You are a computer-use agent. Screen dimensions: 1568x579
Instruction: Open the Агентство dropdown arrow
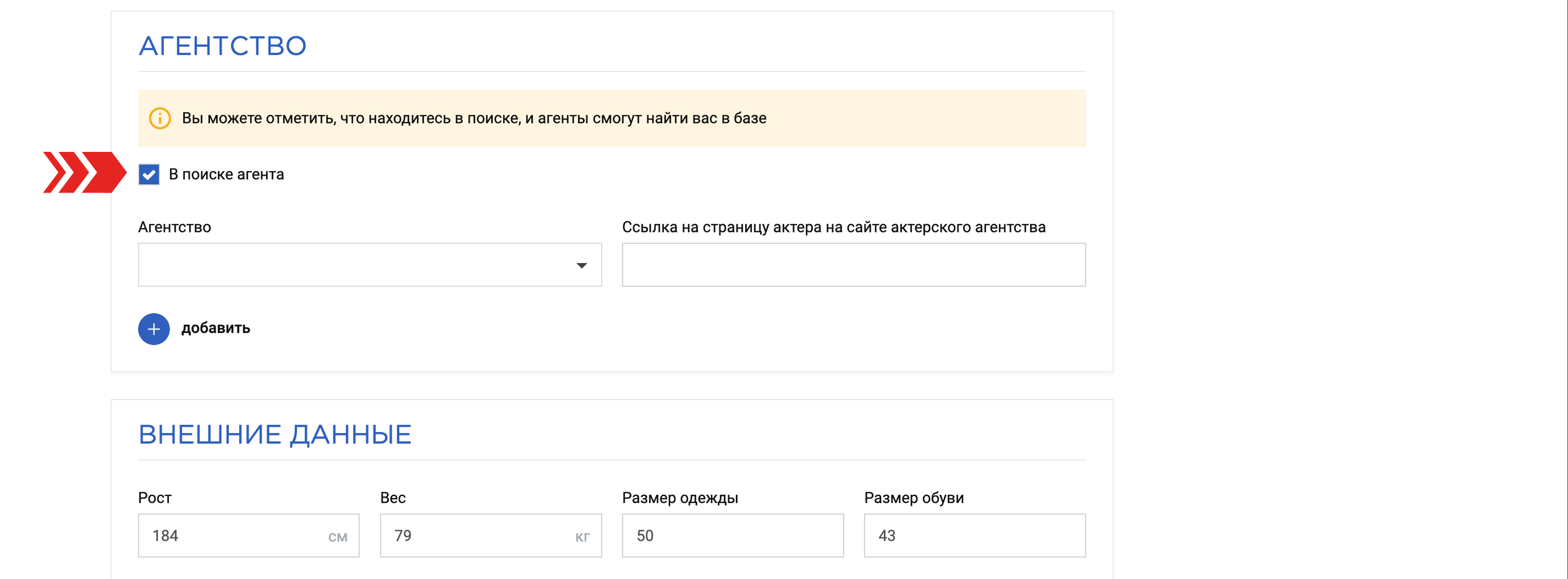tap(581, 265)
